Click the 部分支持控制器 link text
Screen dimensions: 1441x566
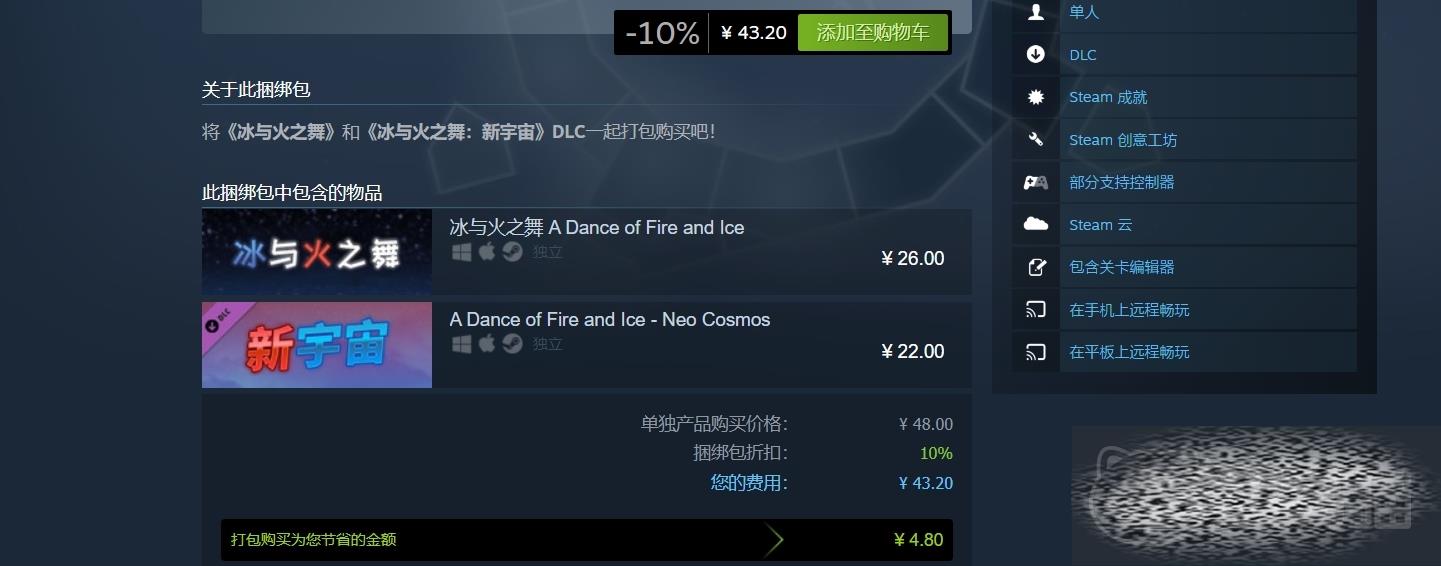click(x=1122, y=182)
